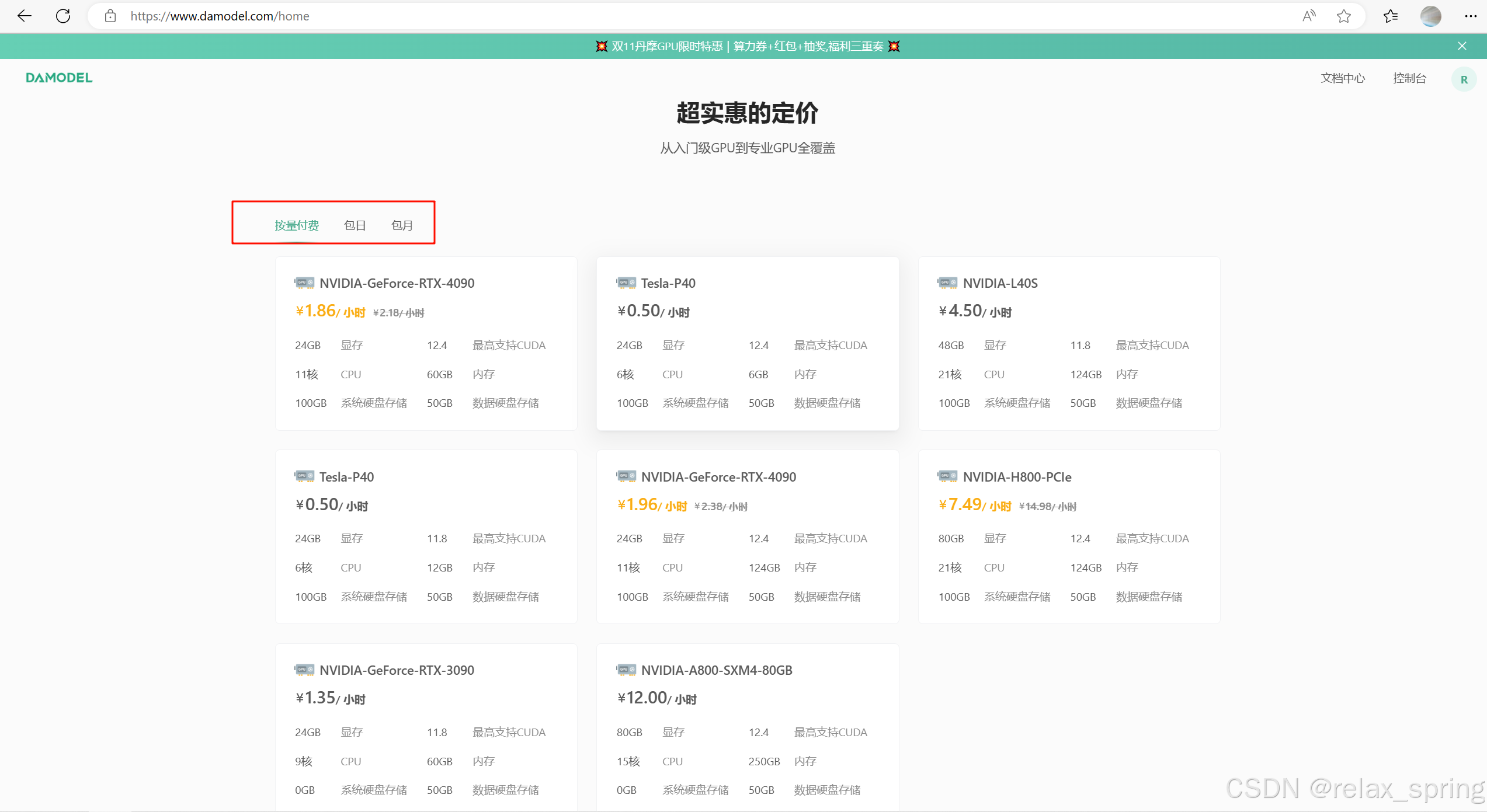Click the ¥4.50/小时 price on L40S
This screenshot has height=812, width=1487.
point(975,311)
